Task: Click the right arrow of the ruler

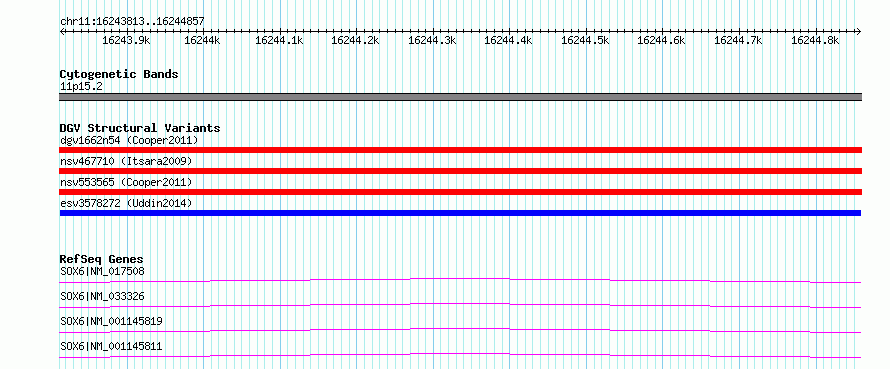Action: click(859, 31)
